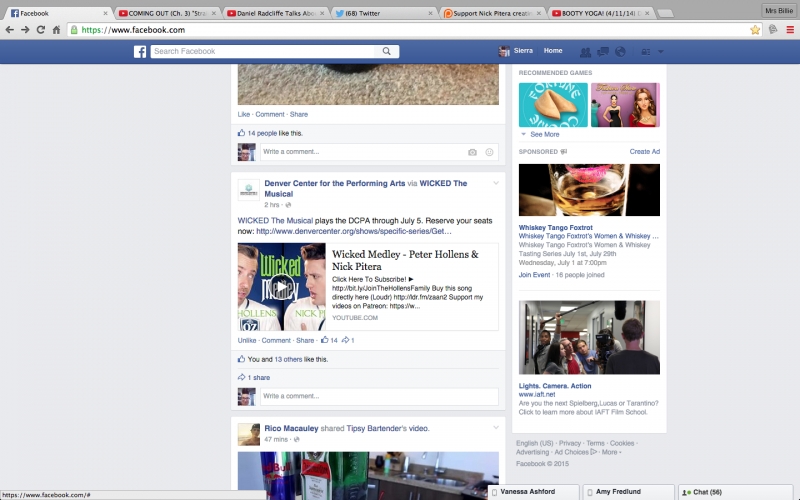
Task: Click the denvercenter.org shows link
Action: 354,231
